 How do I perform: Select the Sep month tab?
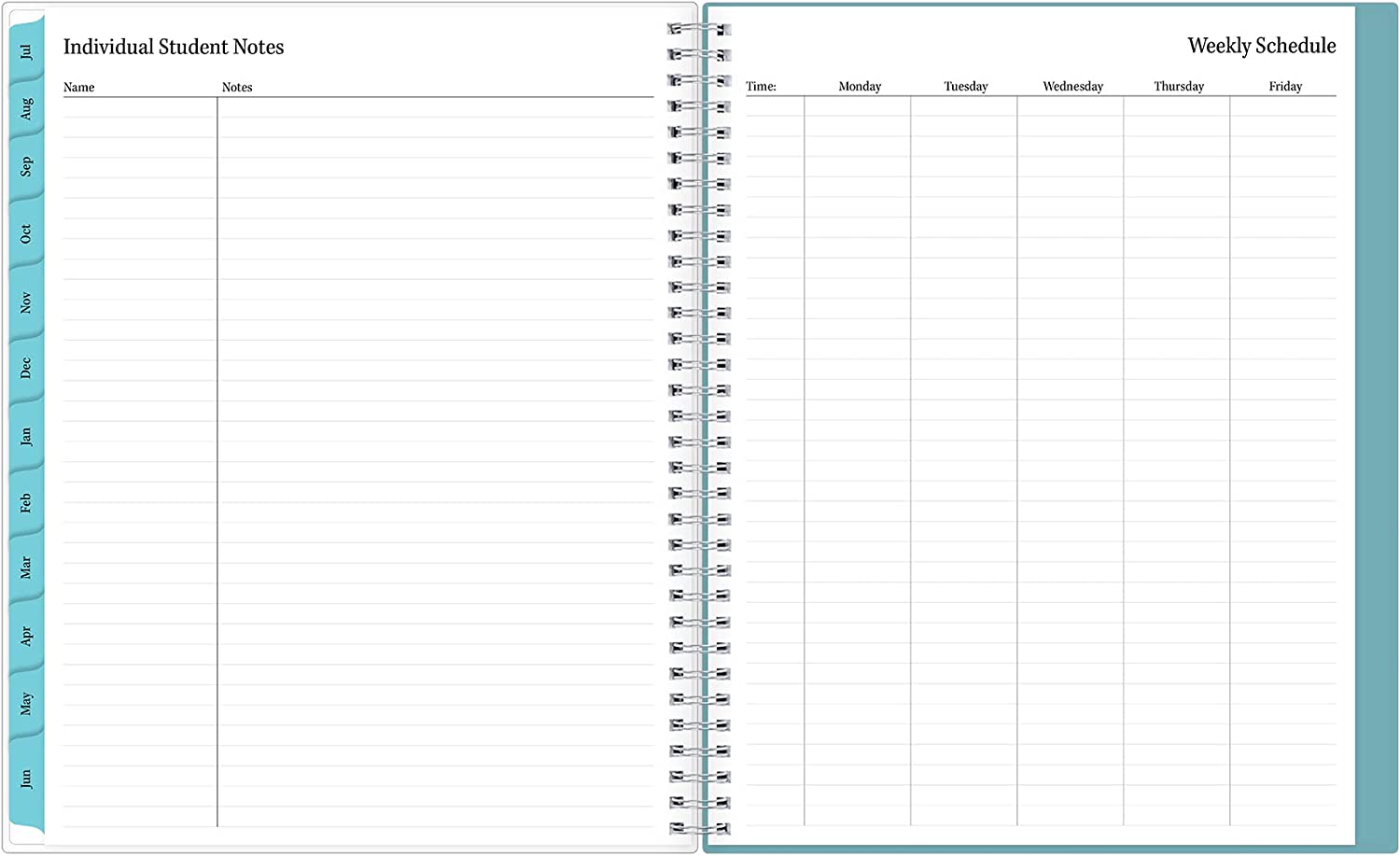pos(26,168)
